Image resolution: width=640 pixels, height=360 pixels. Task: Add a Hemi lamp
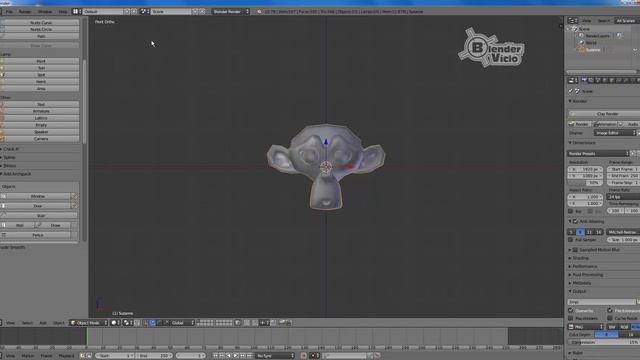(41, 82)
